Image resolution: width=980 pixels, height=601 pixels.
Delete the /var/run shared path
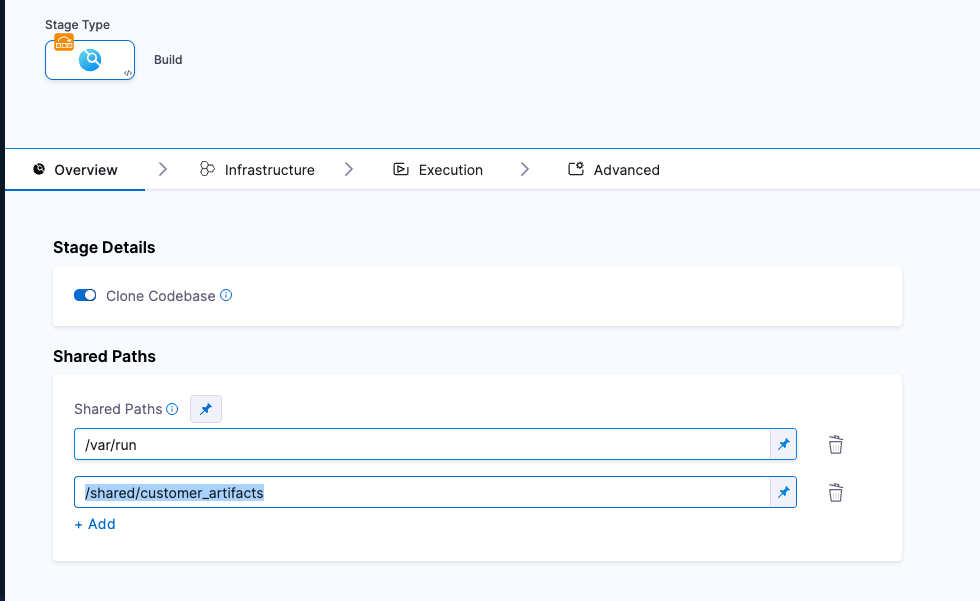click(836, 445)
